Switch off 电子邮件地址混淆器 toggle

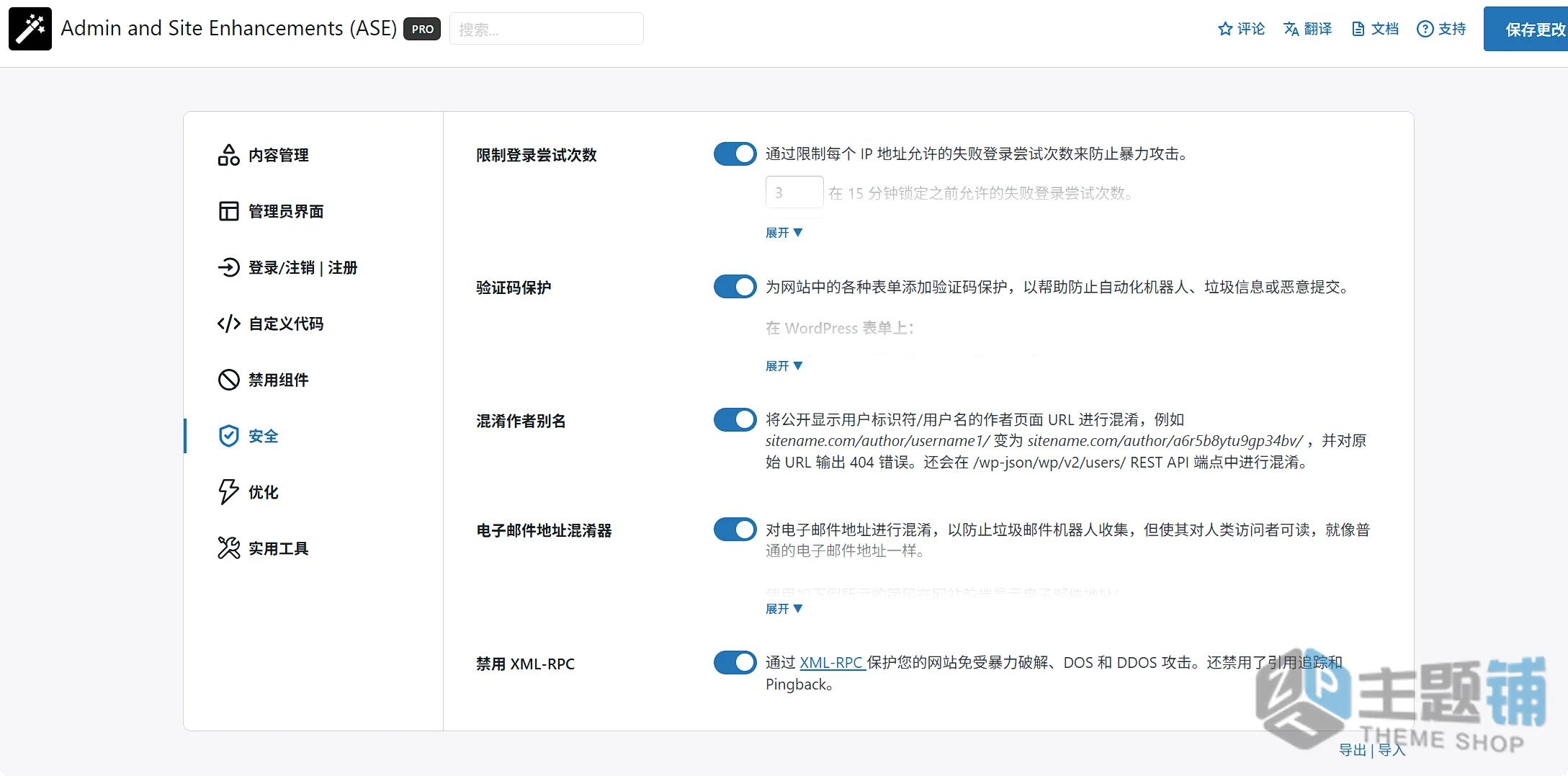[x=735, y=530]
